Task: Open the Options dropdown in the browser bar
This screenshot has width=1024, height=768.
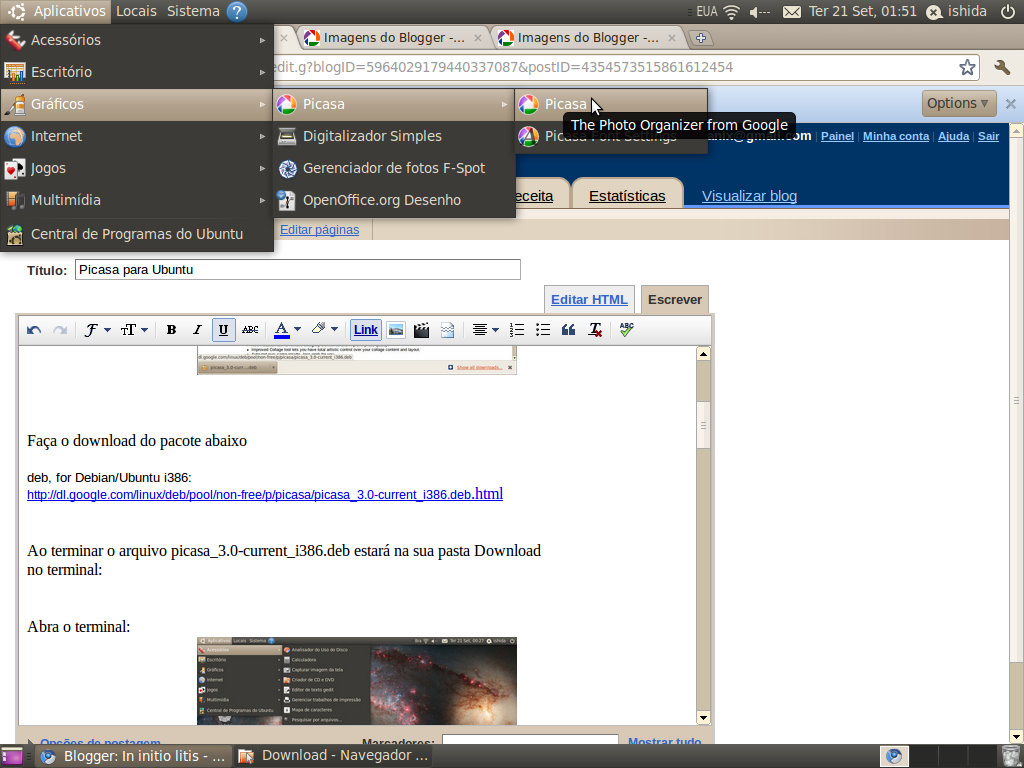Action: 959,103
